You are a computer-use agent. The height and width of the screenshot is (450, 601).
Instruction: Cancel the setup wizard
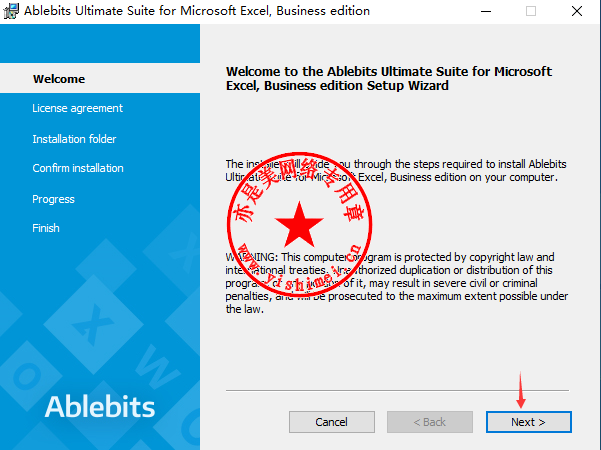[332, 422]
